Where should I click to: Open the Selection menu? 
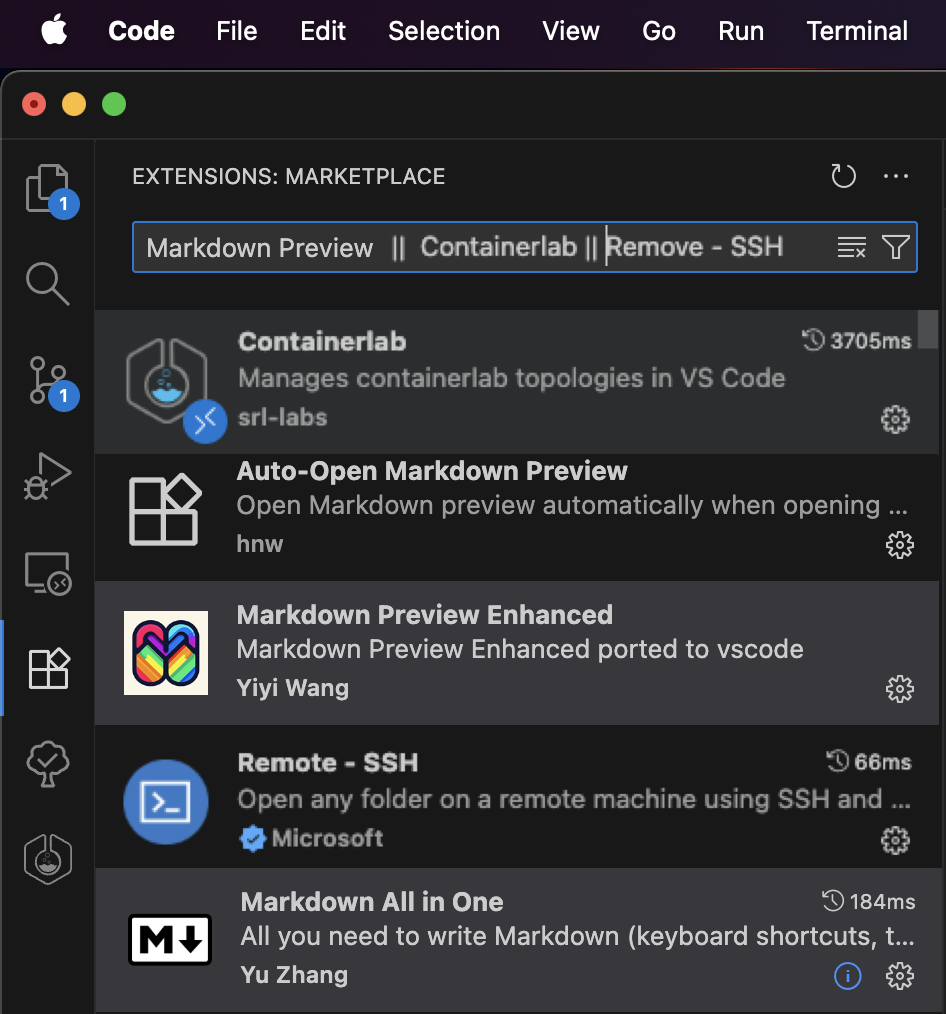(x=444, y=30)
